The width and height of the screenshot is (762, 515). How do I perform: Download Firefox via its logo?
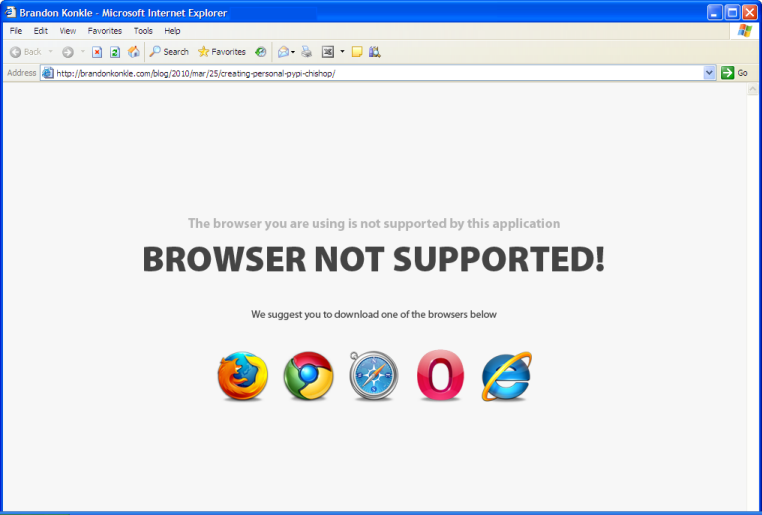click(242, 376)
